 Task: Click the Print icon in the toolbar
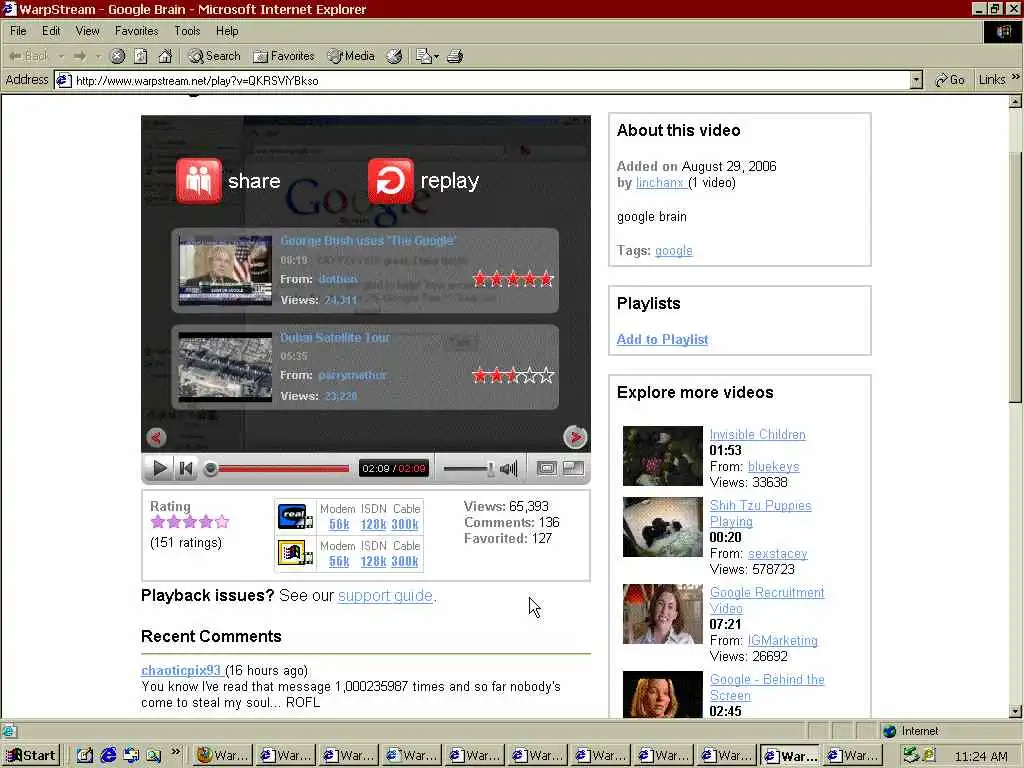click(455, 56)
